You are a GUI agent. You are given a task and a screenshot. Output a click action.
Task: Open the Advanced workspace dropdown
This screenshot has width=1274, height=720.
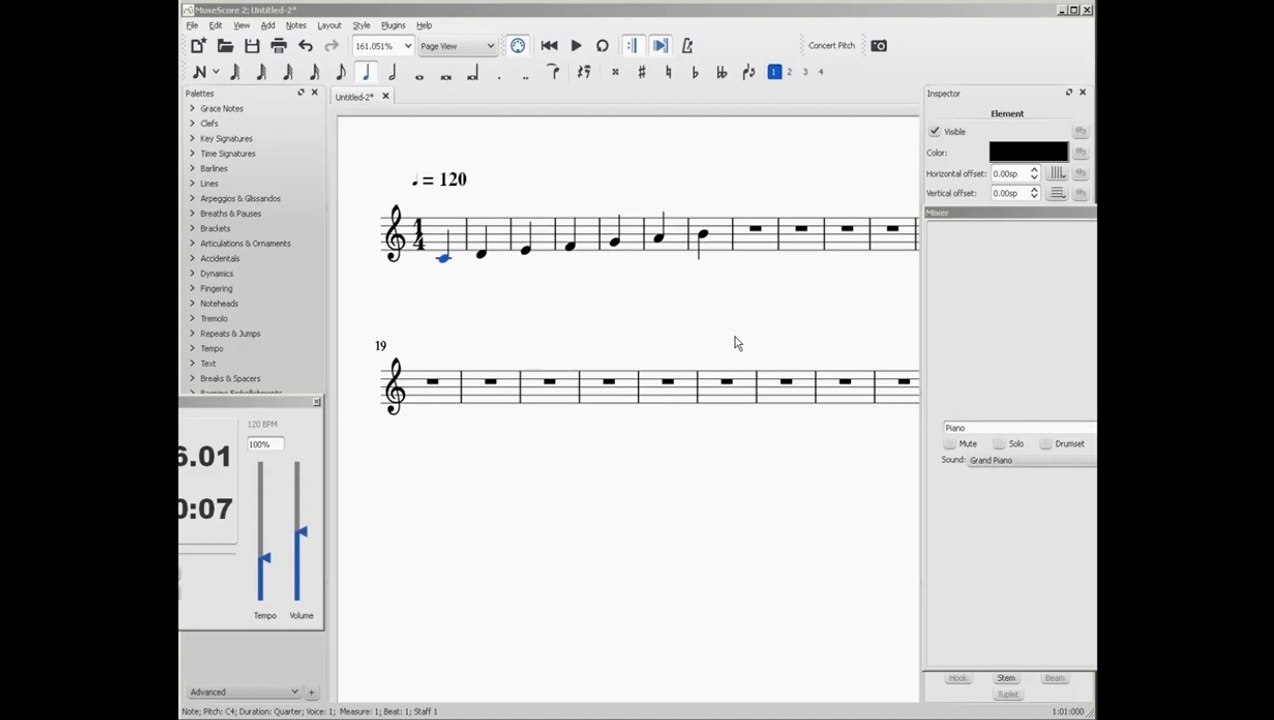point(244,692)
